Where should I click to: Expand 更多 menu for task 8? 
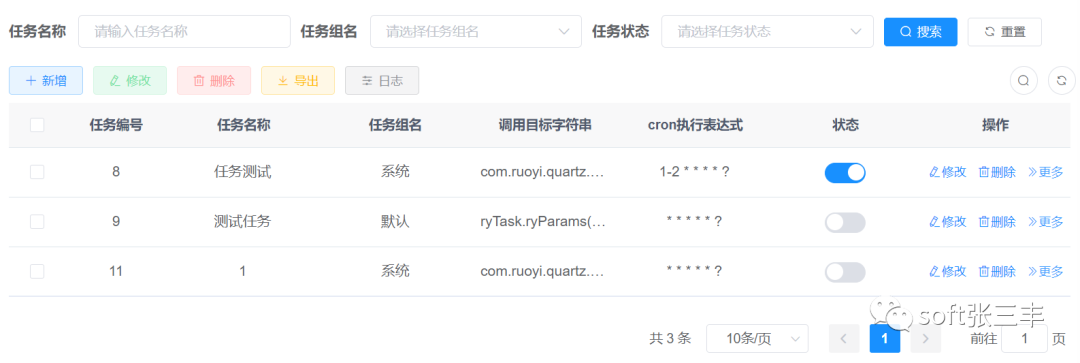point(1046,172)
